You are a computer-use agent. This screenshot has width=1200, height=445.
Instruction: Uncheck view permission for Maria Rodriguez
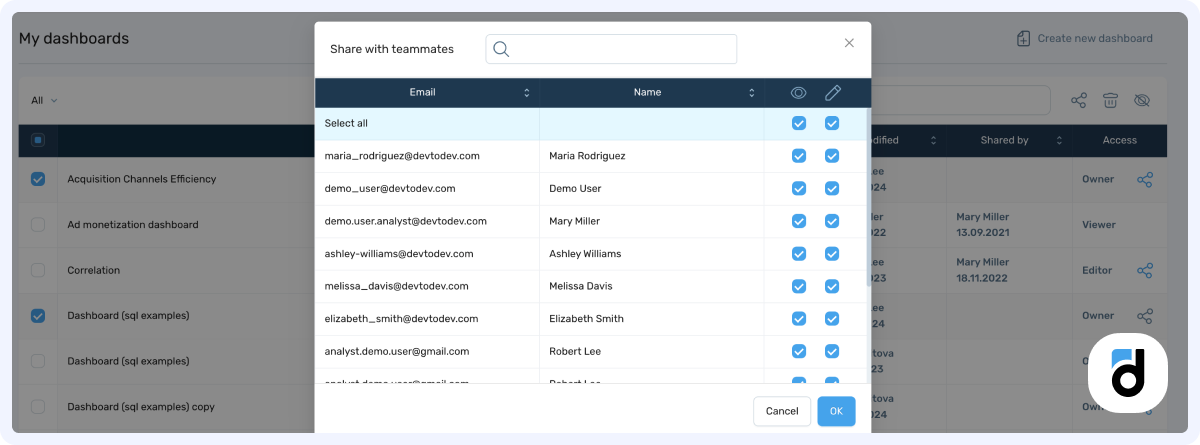(798, 156)
